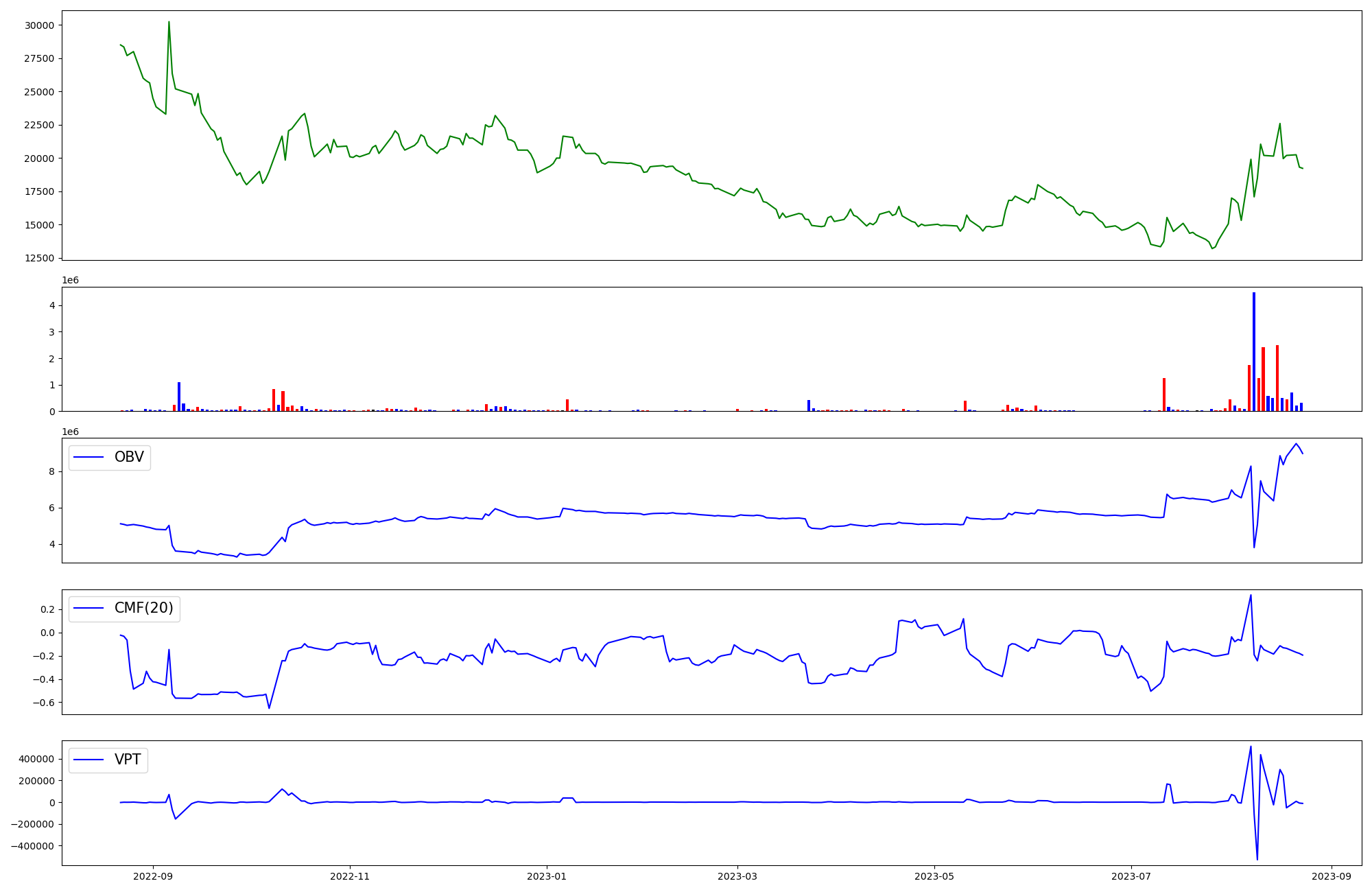Click the blue line sample in OBV legend
Image resolution: width=1372 pixels, height=892 pixels.
coord(88,458)
